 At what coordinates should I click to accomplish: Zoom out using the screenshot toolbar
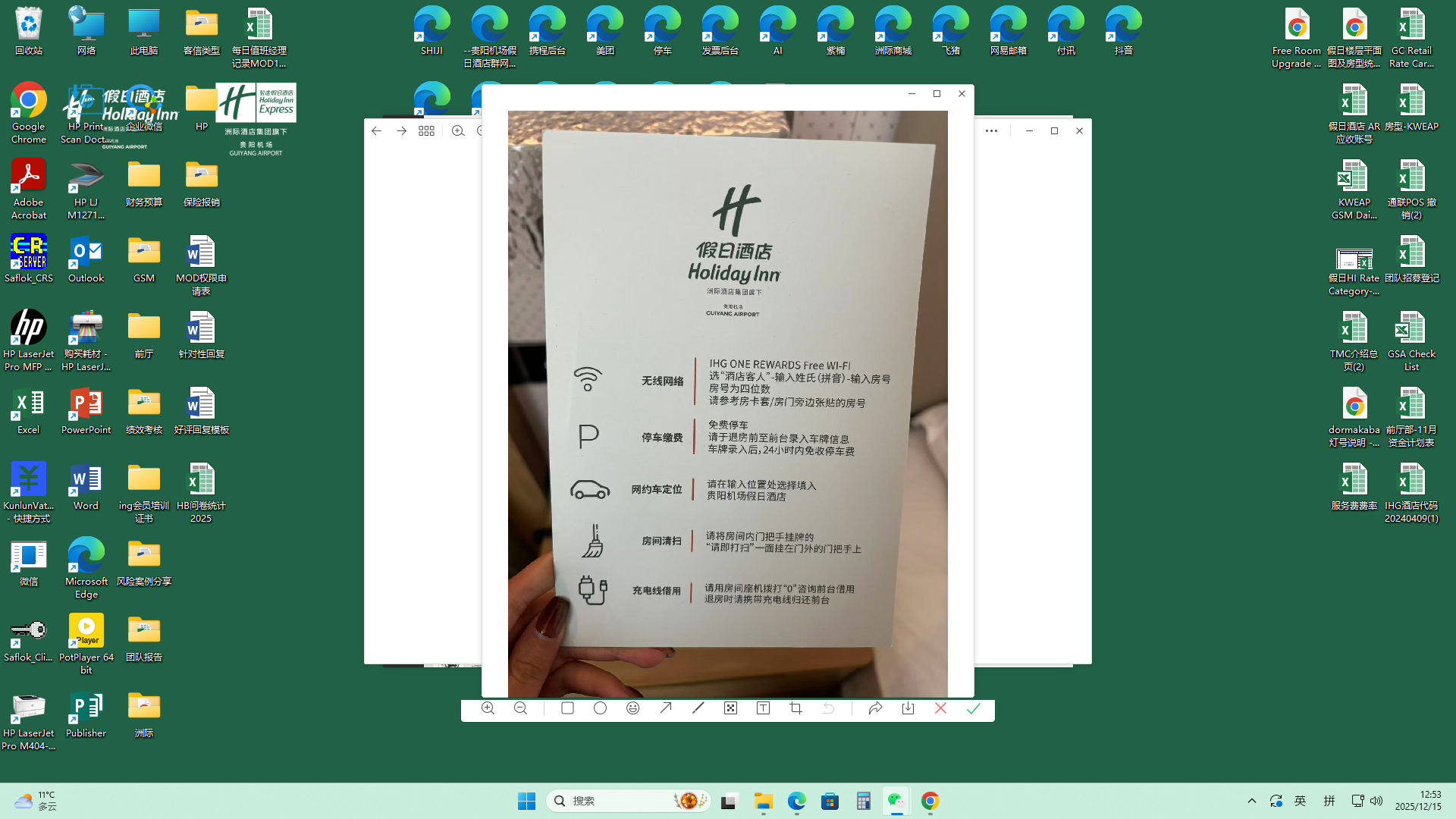pyautogui.click(x=520, y=708)
